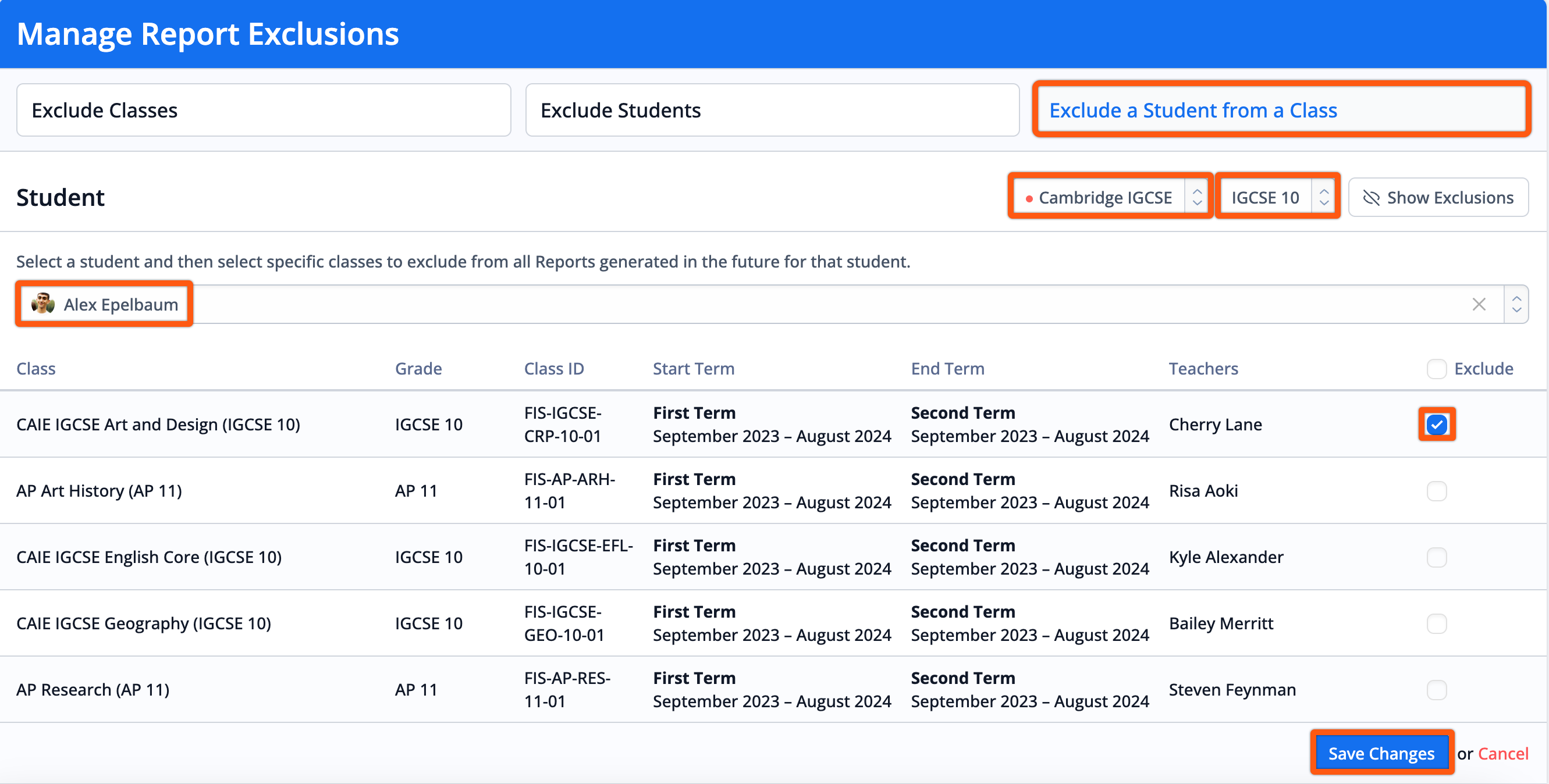Clear selected student with X icon
This screenshot has width=1549, height=784.
click(1479, 304)
